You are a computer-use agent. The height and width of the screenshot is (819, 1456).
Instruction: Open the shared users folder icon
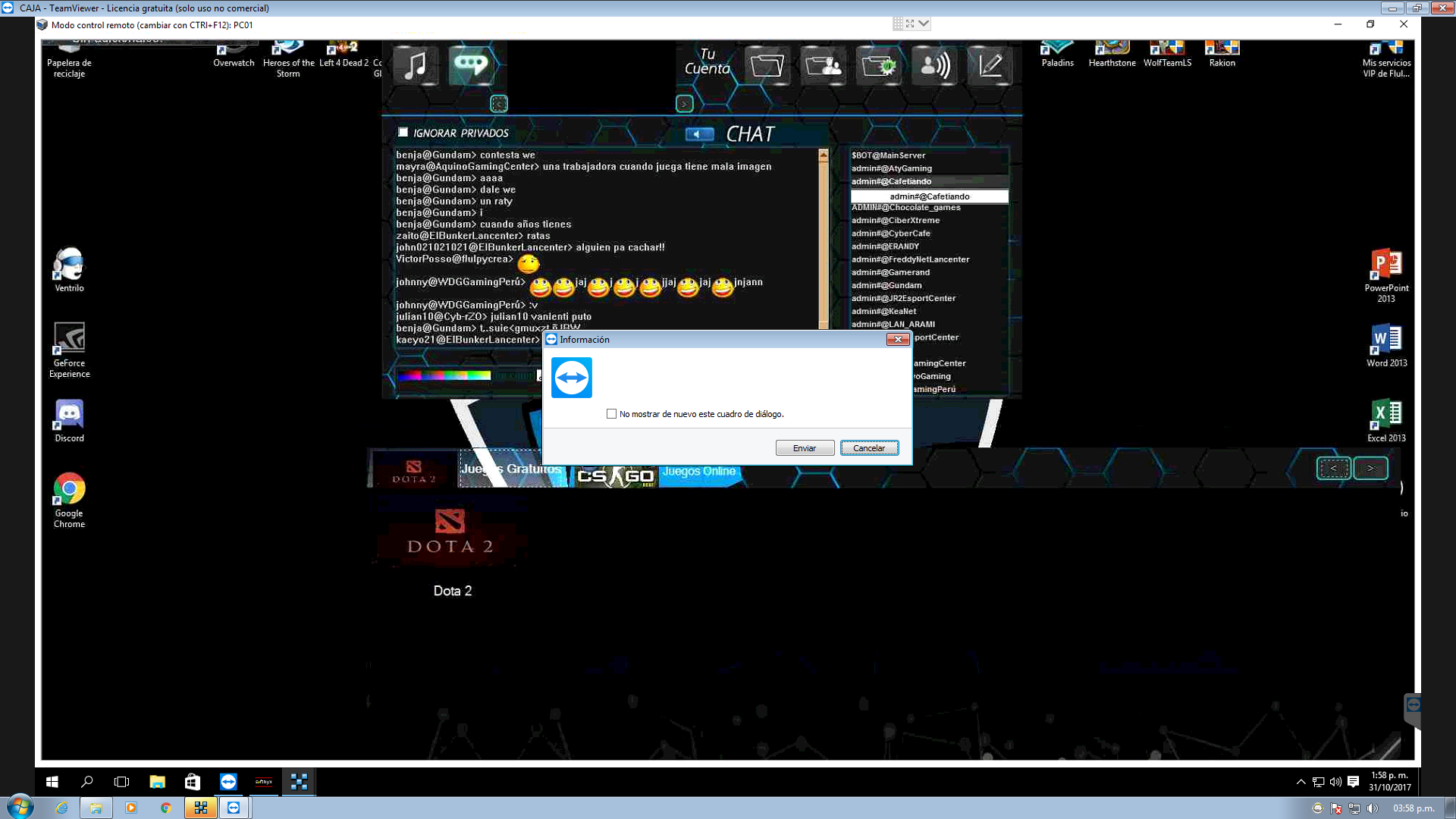tap(823, 65)
